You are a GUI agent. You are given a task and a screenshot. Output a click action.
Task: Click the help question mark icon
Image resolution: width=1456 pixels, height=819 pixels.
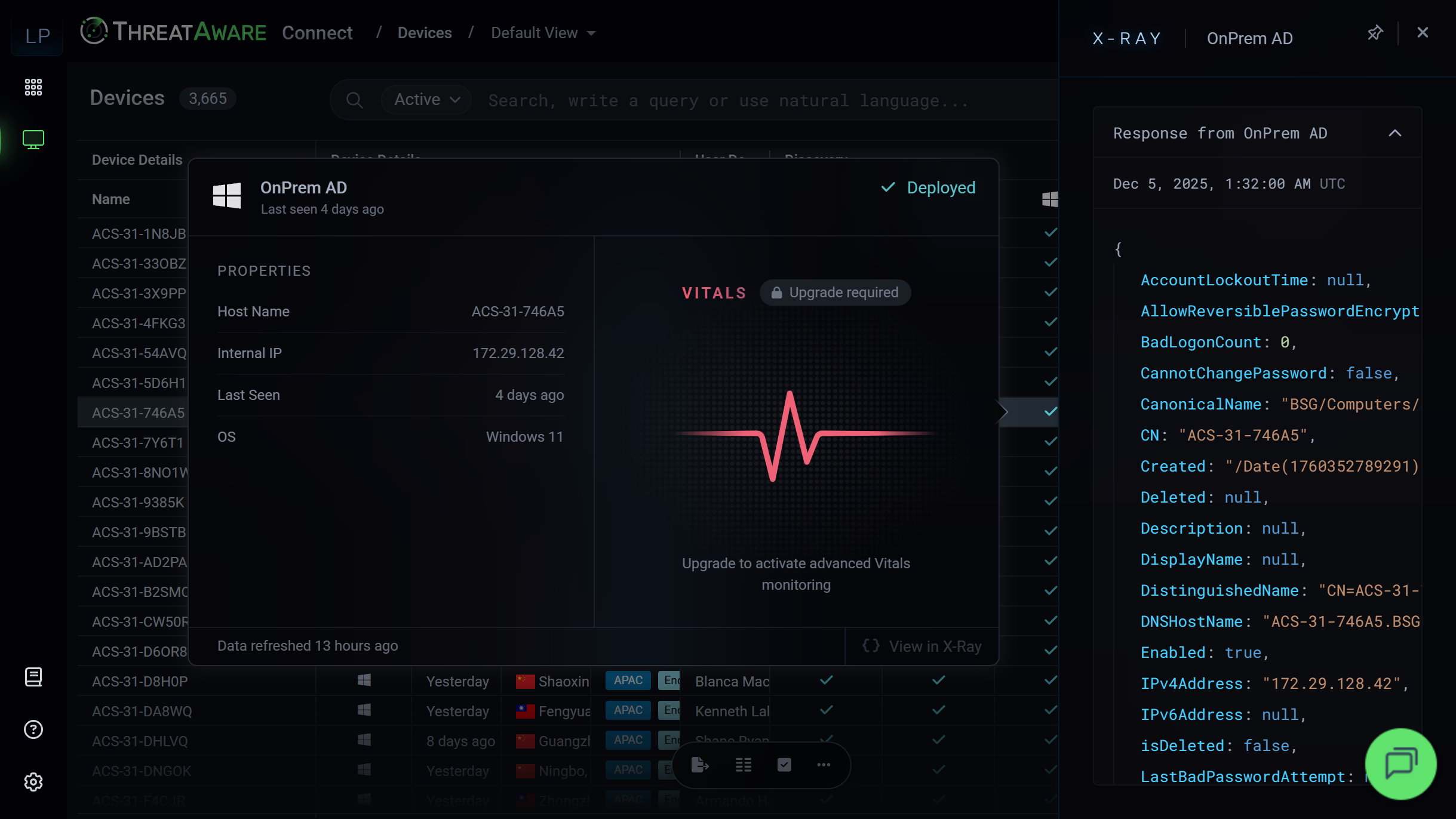coord(33,729)
